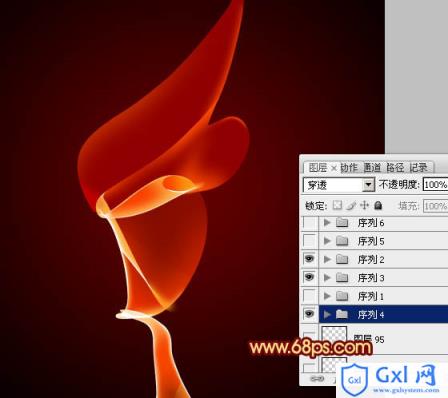The height and width of the screenshot is (398, 448).
Task: Select the 序列 5 layer group
Action: pyautogui.click(x=384, y=241)
